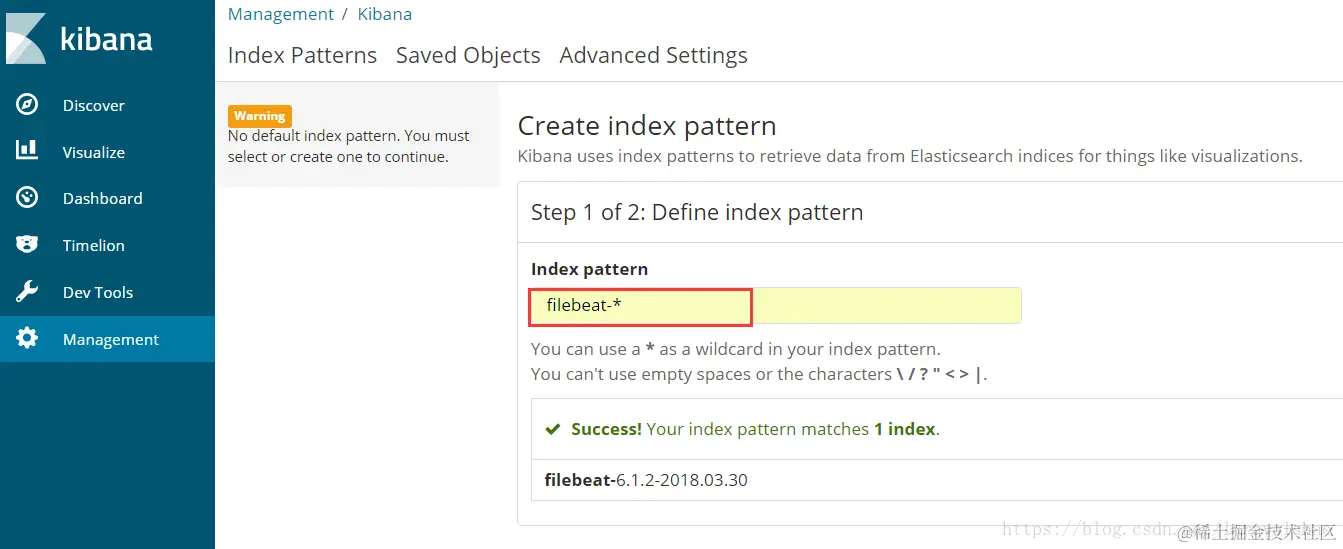Switch to the Index Patterns tab
The height and width of the screenshot is (549, 1343).
click(302, 55)
